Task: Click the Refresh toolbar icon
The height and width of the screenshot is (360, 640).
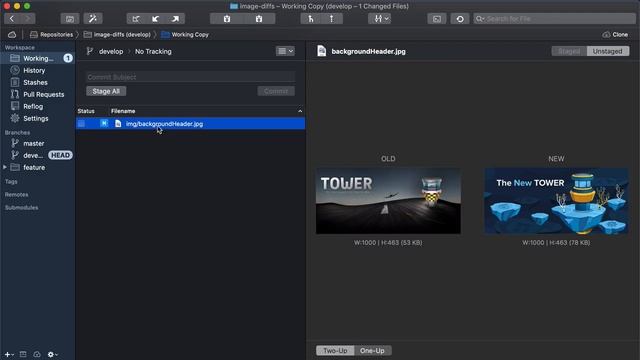Action: click(x=460, y=19)
